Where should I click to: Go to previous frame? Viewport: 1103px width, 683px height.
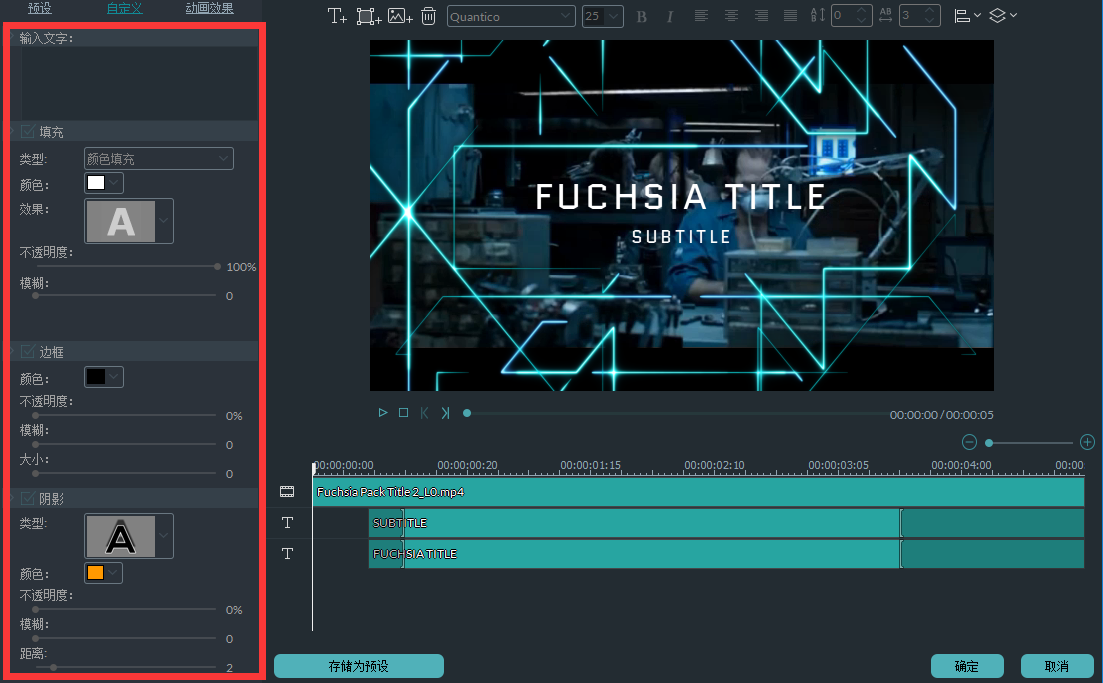click(424, 413)
